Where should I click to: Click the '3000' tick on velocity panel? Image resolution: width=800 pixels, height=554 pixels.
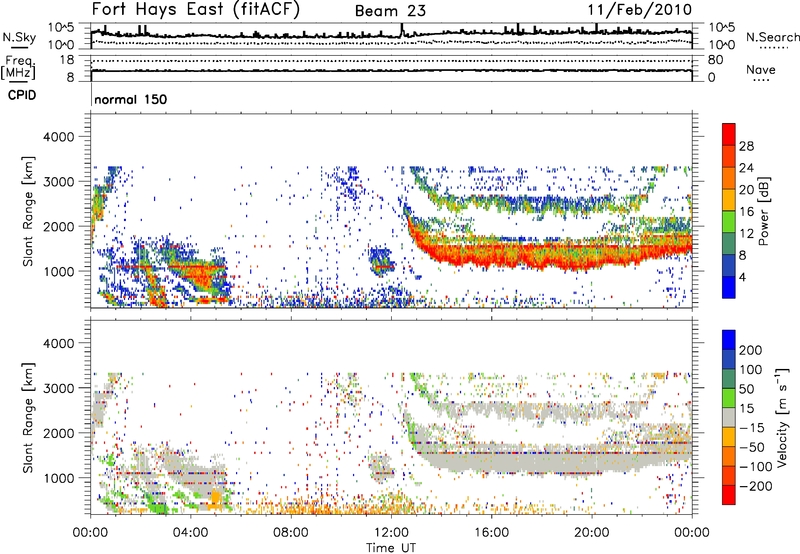click(58, 388)
